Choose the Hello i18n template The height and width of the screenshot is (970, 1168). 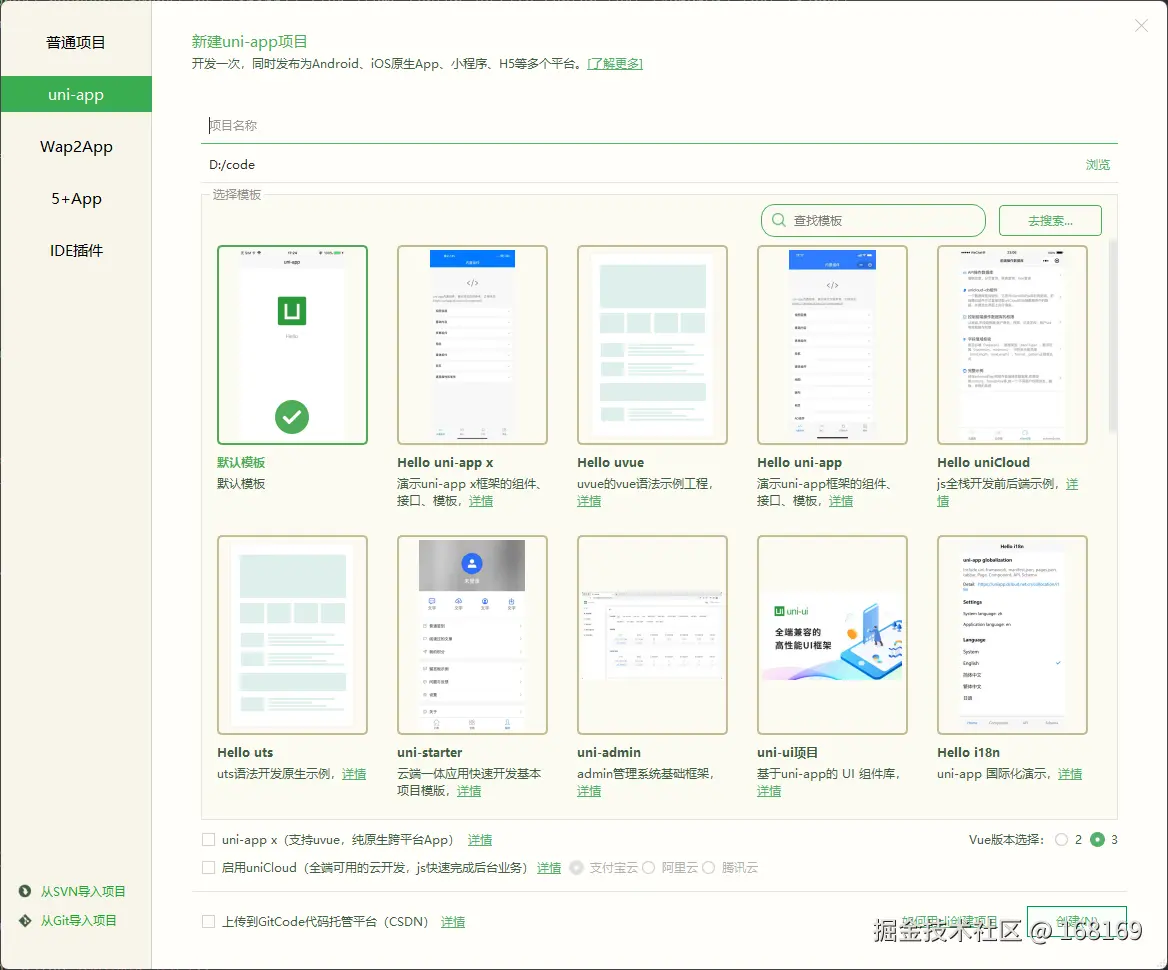pos(1012,635)
